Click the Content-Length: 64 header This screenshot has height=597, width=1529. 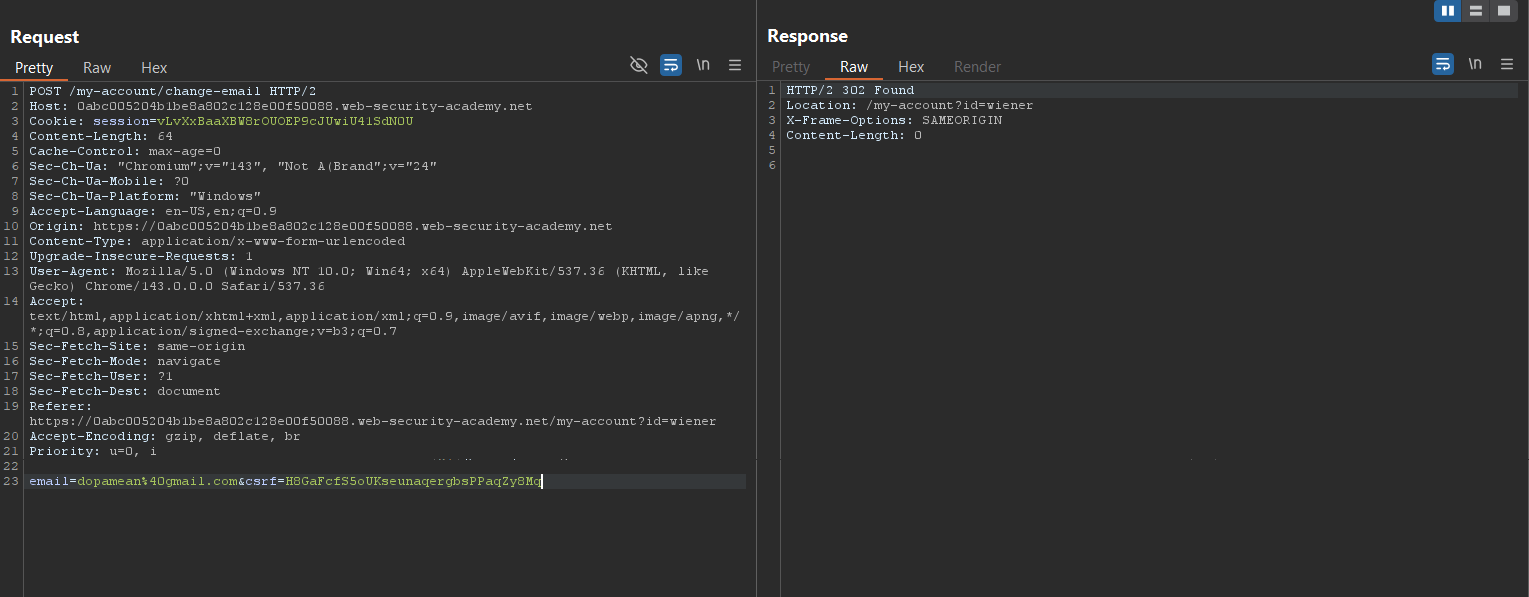pyautogui.click(x=100, y=136)
